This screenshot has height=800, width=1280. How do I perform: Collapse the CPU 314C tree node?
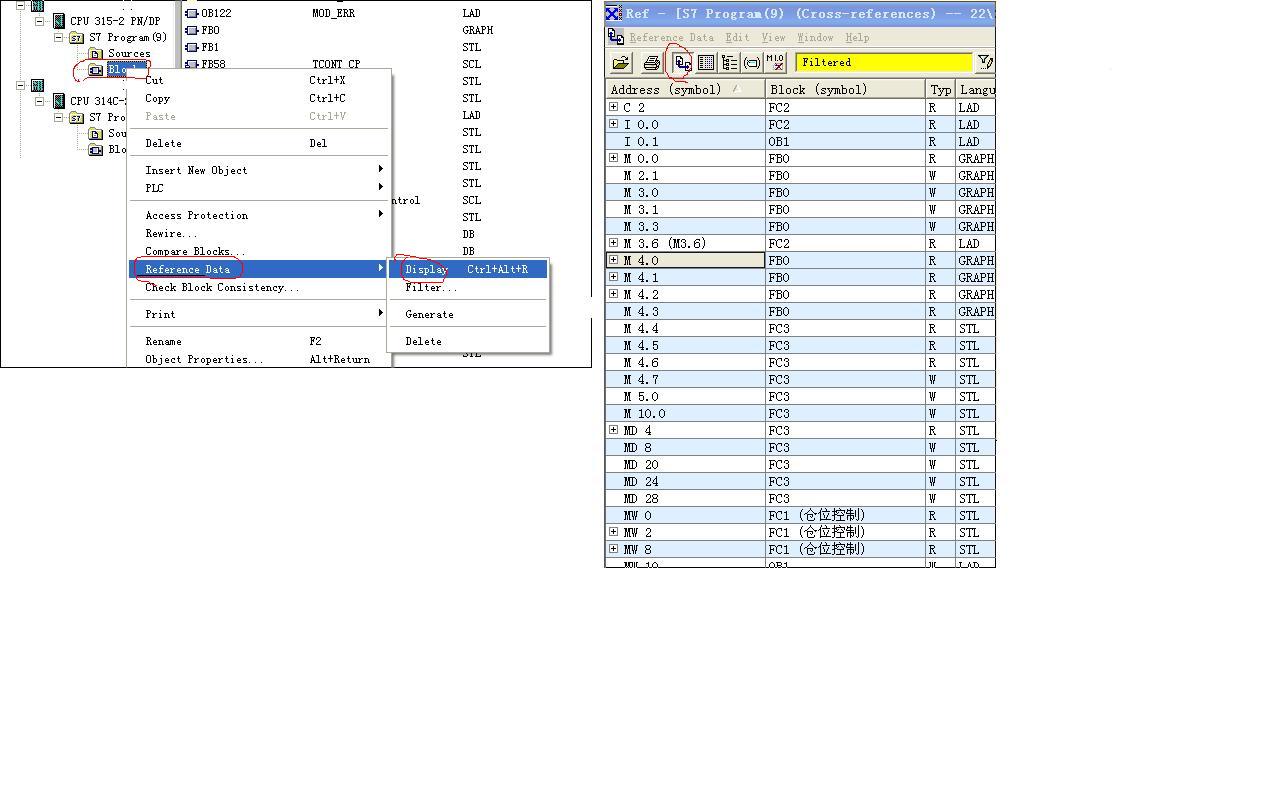point(40,101)
